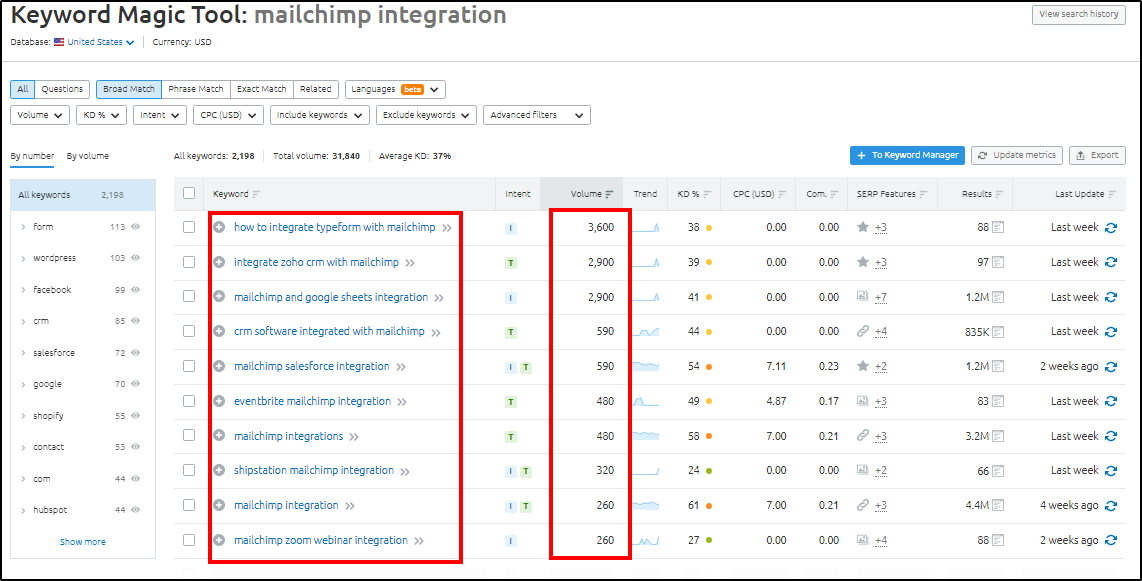This screenshot has height=581, width=1142.
Task: Refresh 'mailchimp zoom webinar integration' row
Action: [1110, 541]
